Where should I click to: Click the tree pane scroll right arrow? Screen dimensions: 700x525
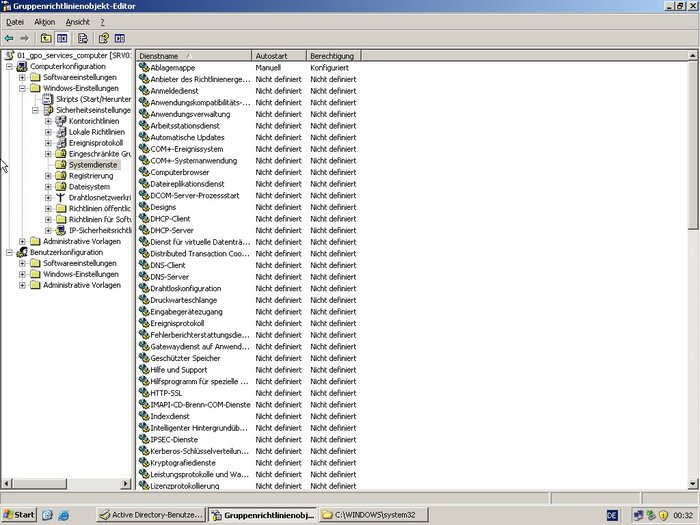126,483
